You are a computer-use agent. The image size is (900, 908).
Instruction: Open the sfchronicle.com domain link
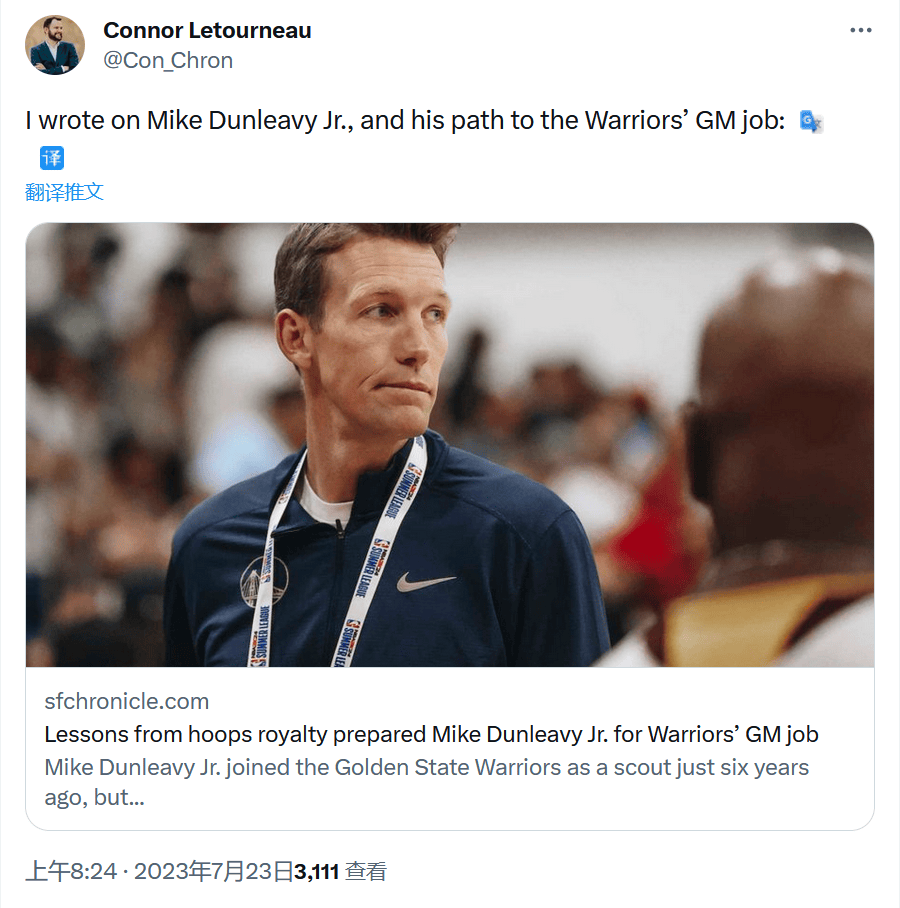pyautogui.click(x=126, y=700)
